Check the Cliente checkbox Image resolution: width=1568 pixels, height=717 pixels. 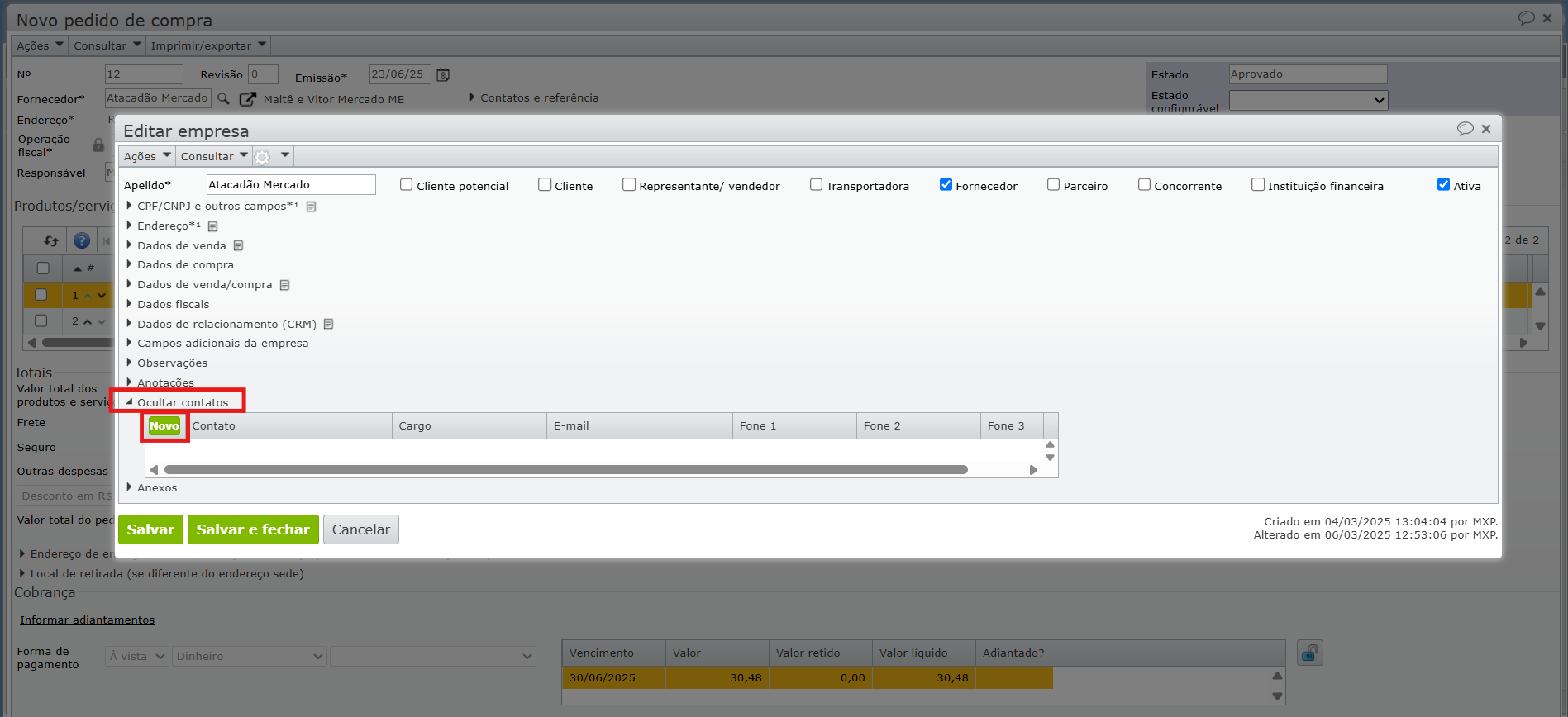tap(545, 184)
